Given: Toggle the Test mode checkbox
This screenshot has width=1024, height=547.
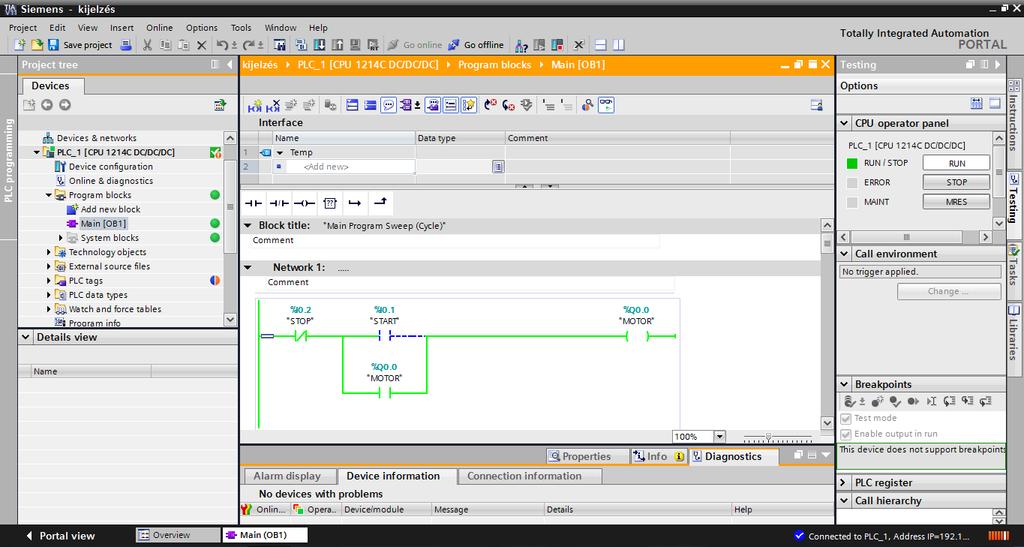Looking at the screenshot, I should coord(846,418).
